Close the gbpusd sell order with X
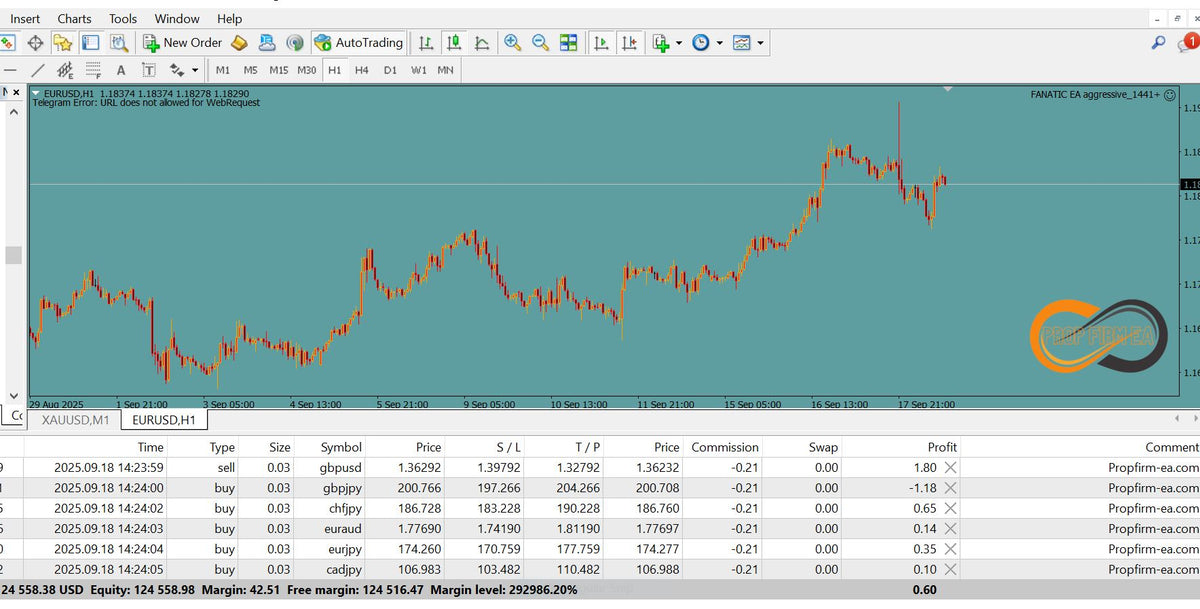1200x609 pixels. click(x=950, y=467)
